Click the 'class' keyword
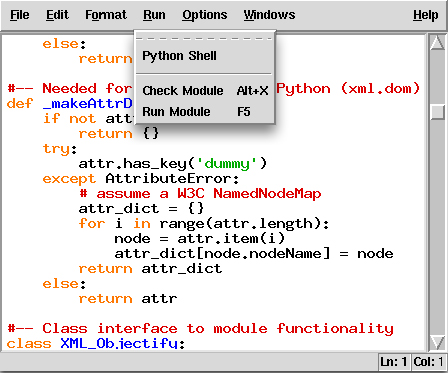448x373 pixels. click(29, 344)
